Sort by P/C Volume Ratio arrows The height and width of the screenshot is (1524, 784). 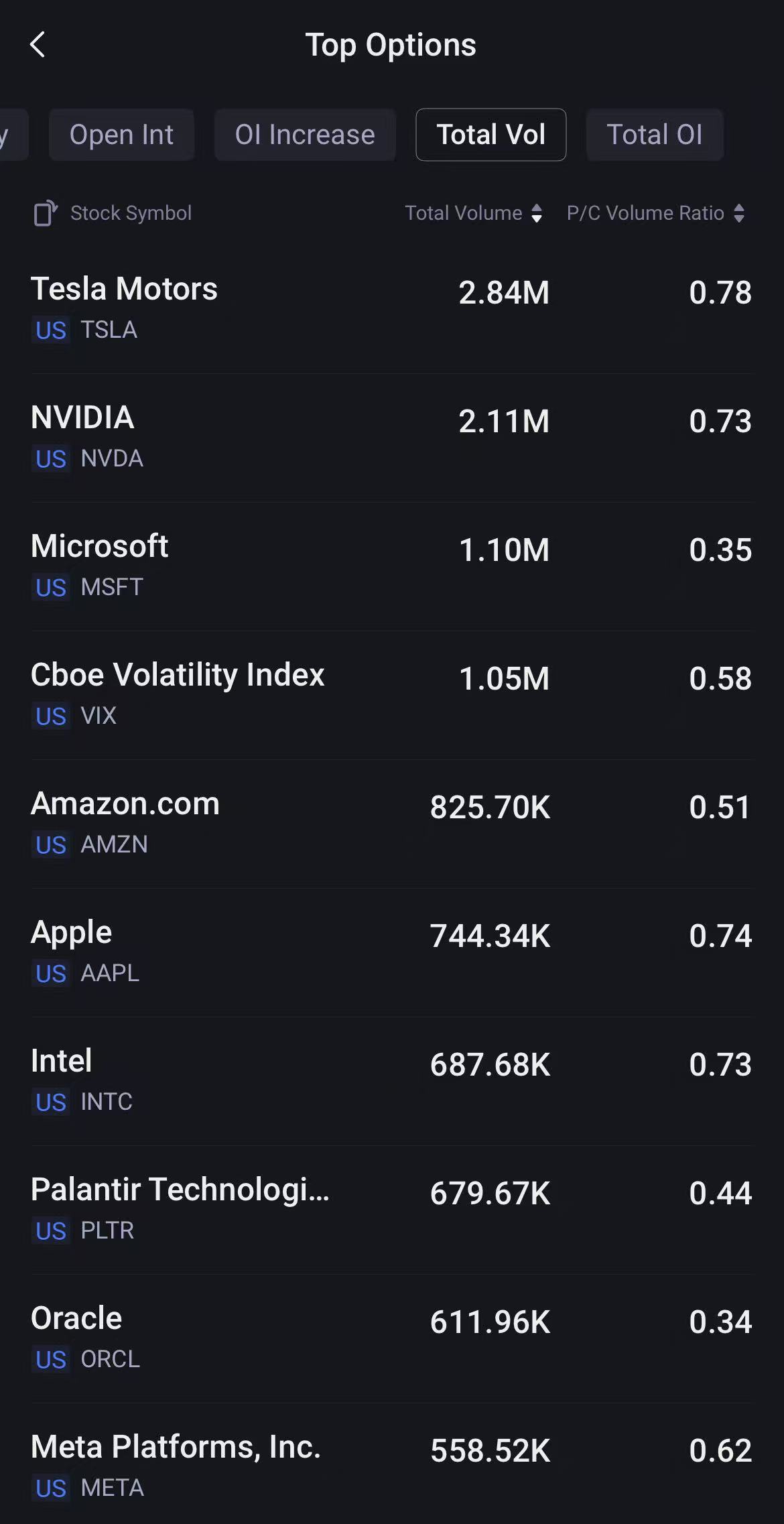[x=738, y=213]
